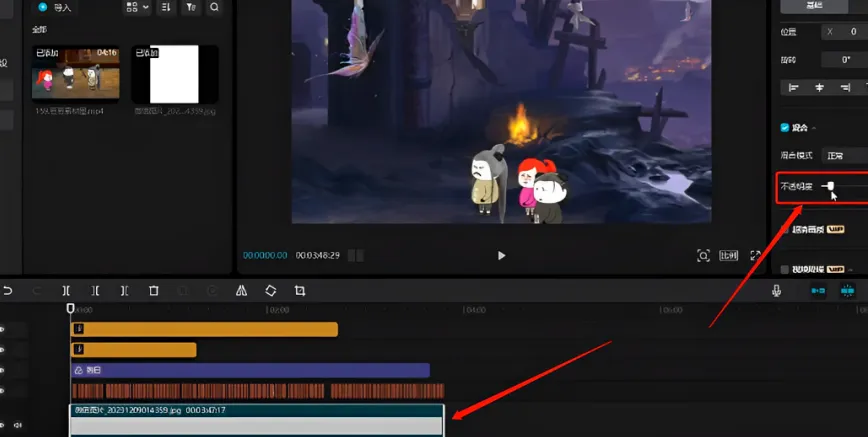Click the 02:00 mark on timeline ruler
Viewport: 868px width, 437px height.
[x=278, y=310]
